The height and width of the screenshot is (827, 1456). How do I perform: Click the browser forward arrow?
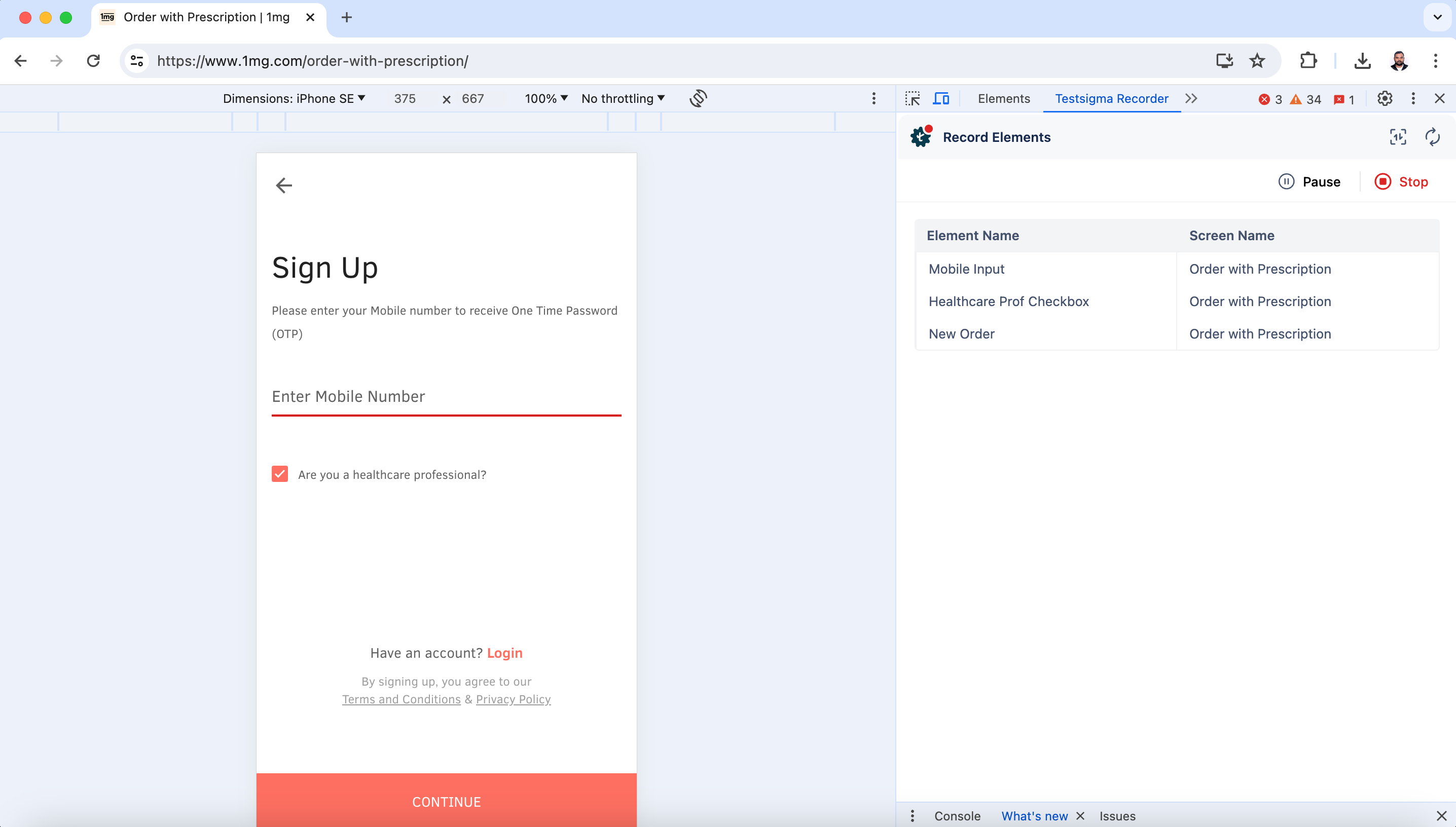(56, 61)
